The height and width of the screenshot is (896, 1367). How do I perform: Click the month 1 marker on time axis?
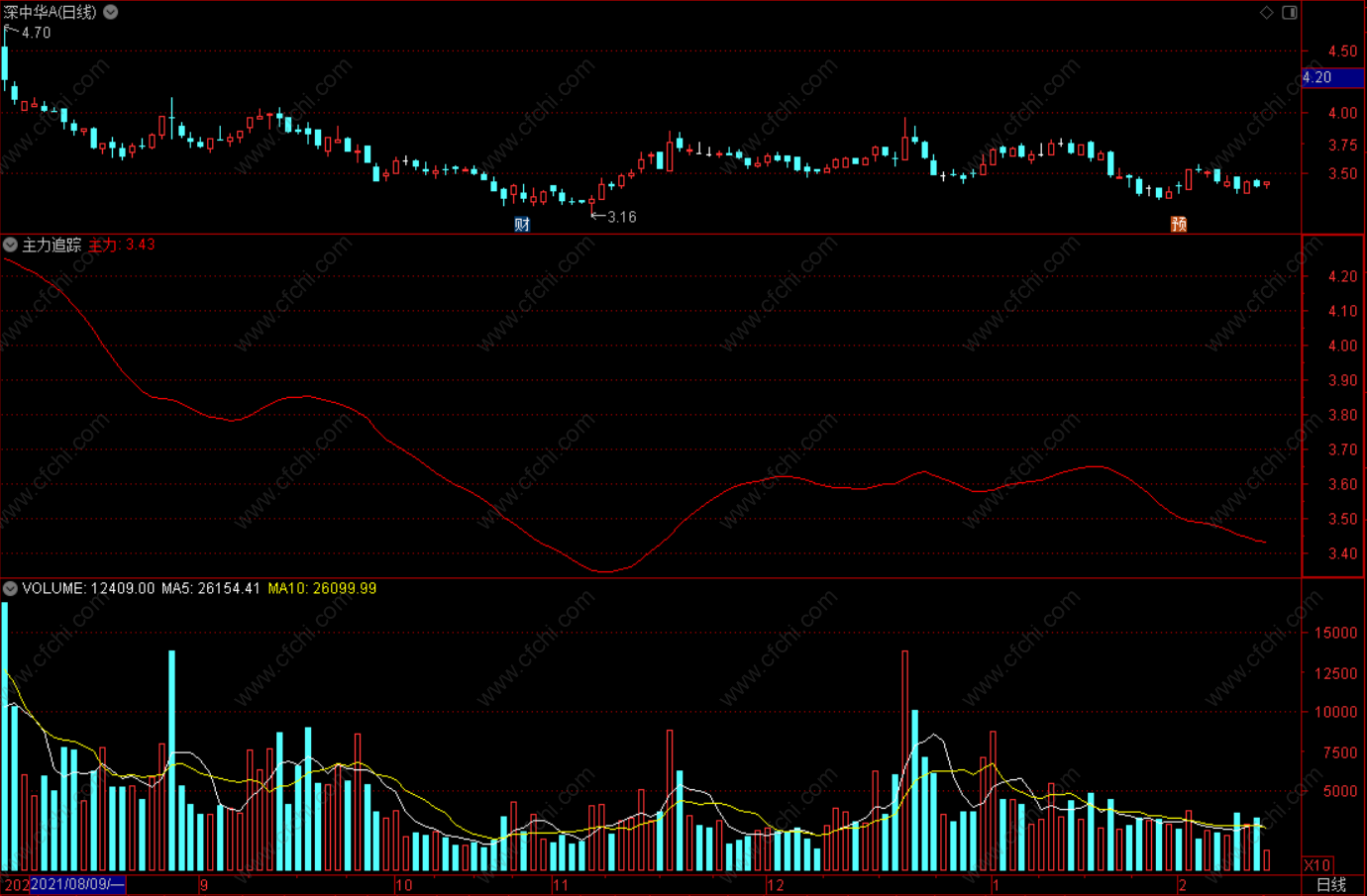[x=996, y=885]
